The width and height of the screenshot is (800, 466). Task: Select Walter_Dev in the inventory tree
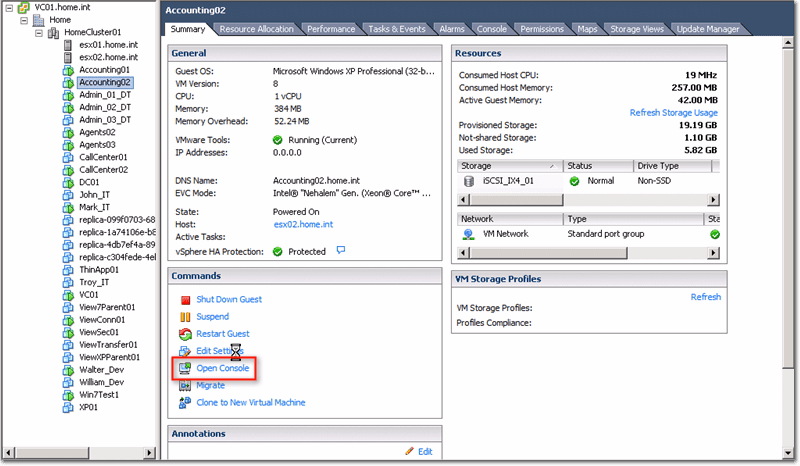coord(102,370)
